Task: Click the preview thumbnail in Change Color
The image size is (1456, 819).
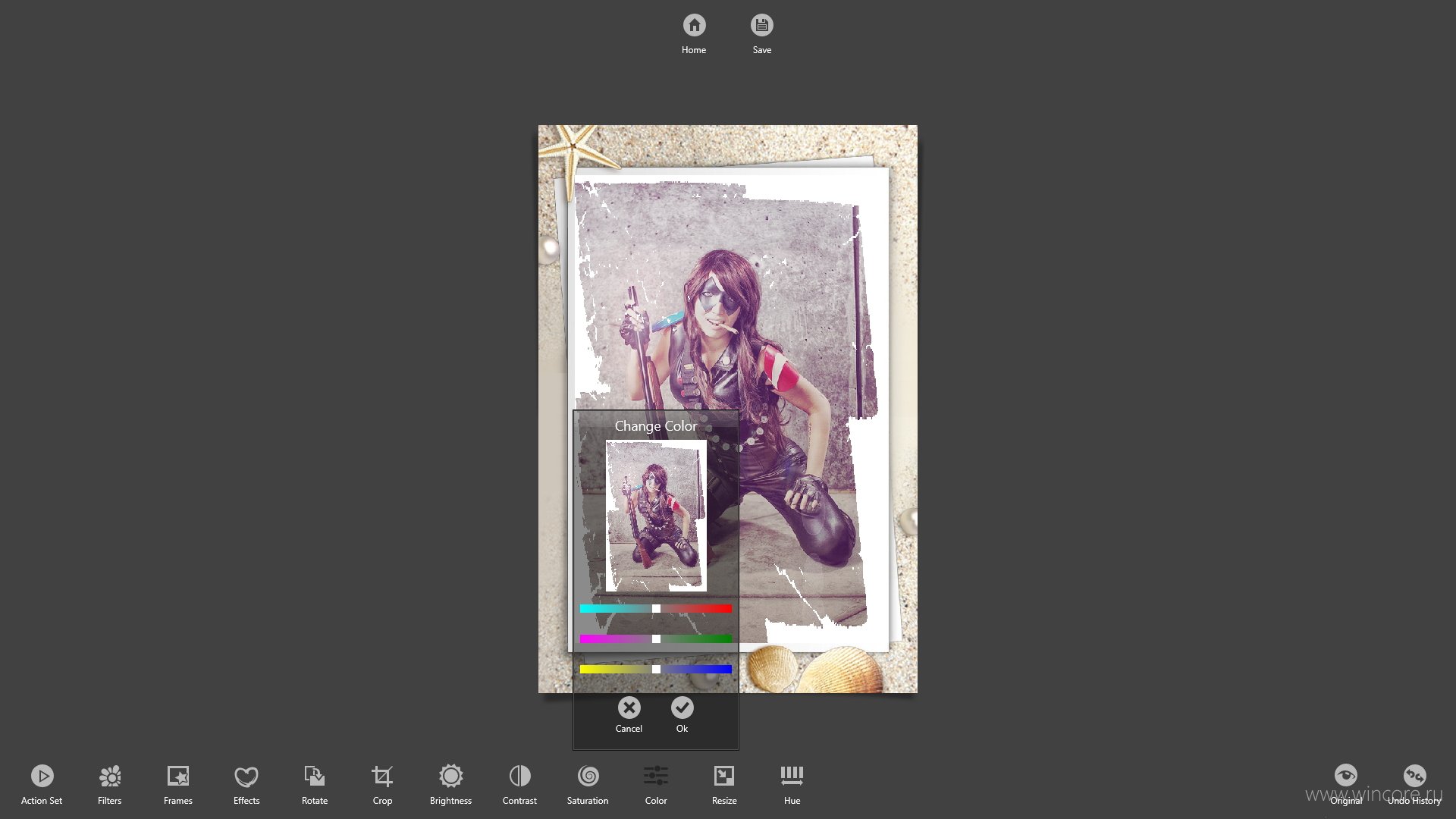Action: [656, 516]
